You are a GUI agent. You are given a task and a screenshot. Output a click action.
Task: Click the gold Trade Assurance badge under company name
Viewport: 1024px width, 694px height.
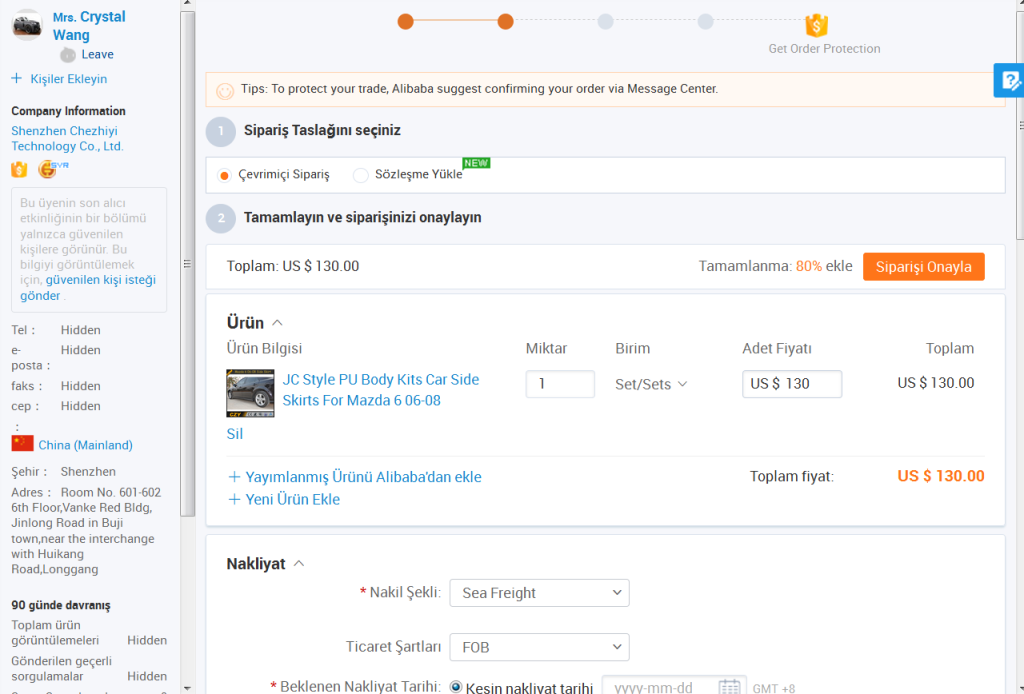[19, 170]
